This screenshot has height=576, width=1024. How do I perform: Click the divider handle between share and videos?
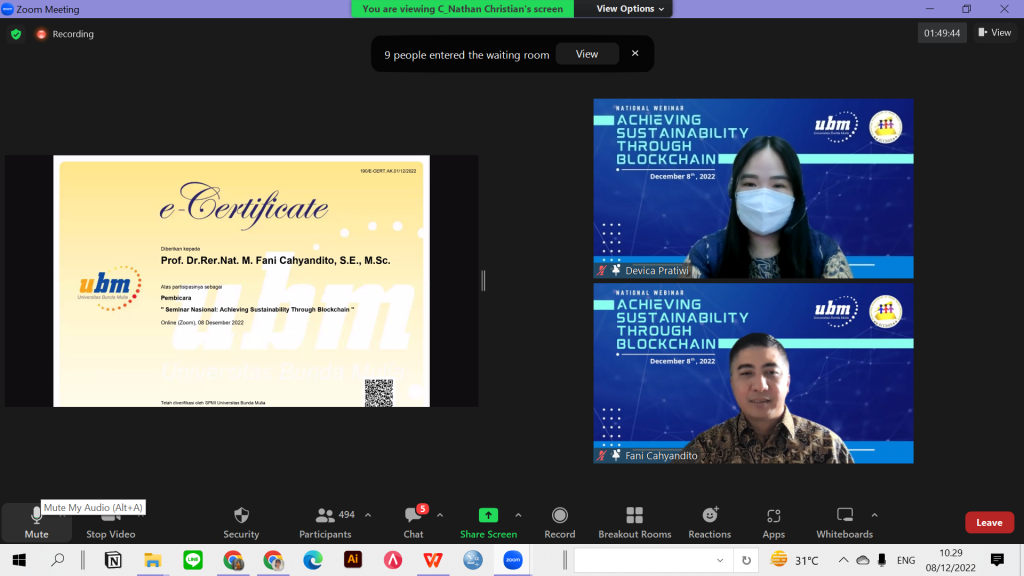[483, 281]
